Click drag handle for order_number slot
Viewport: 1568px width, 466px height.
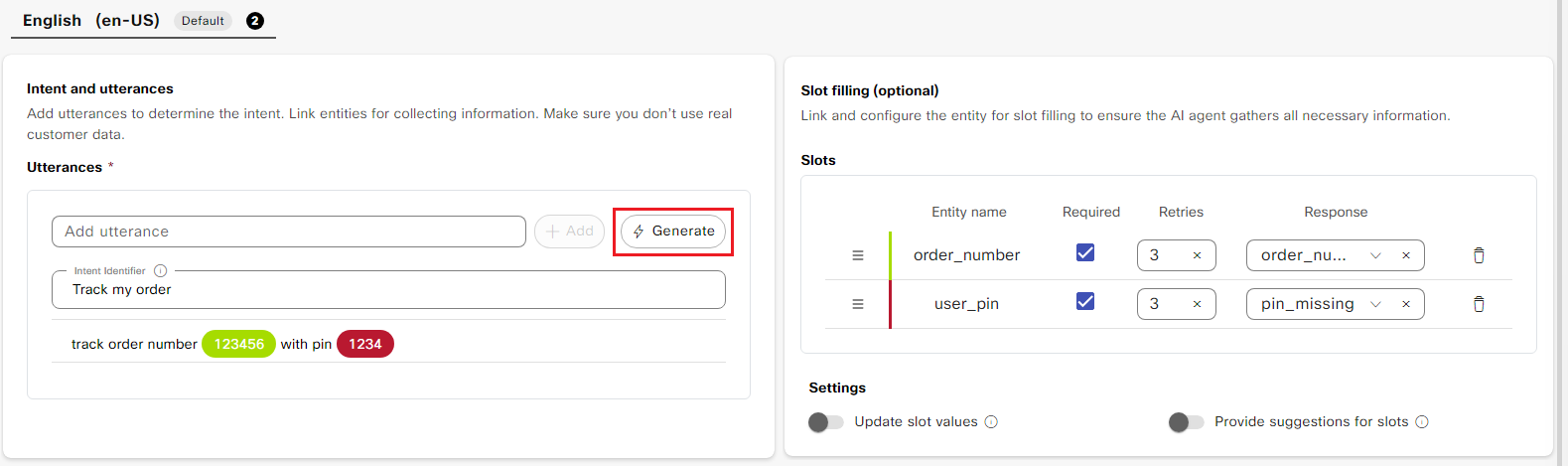[858, 255]
